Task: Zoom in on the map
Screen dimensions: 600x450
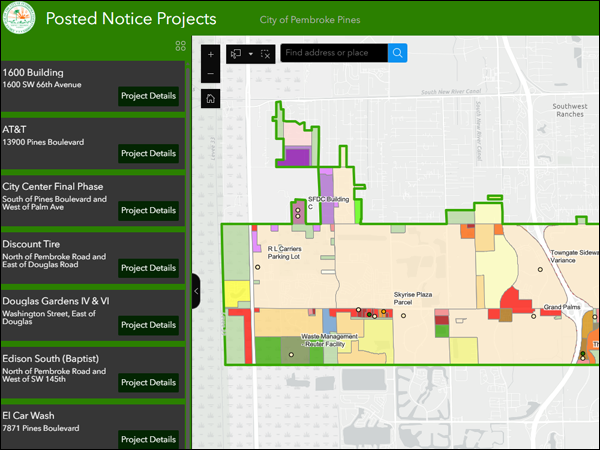Action: tap(210, 55)
